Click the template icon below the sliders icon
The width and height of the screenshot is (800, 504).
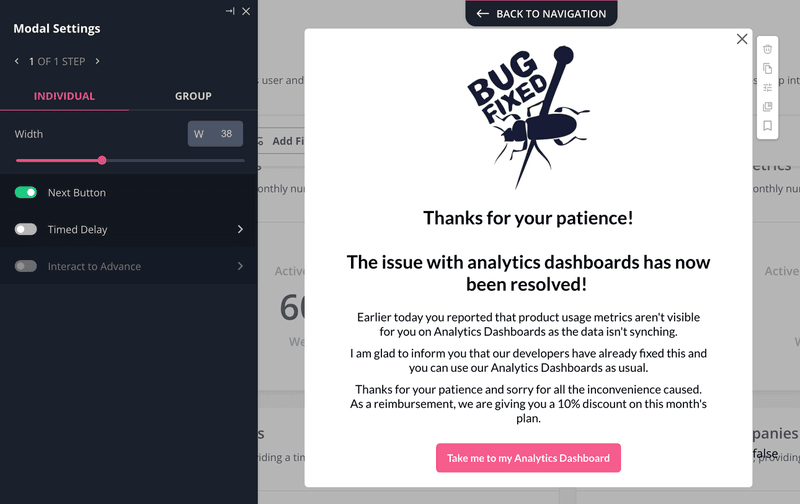tap(767, 107)
